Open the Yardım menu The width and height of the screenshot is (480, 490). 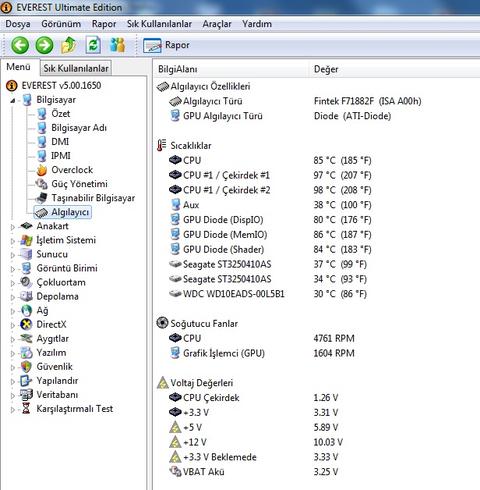[257, 24]
